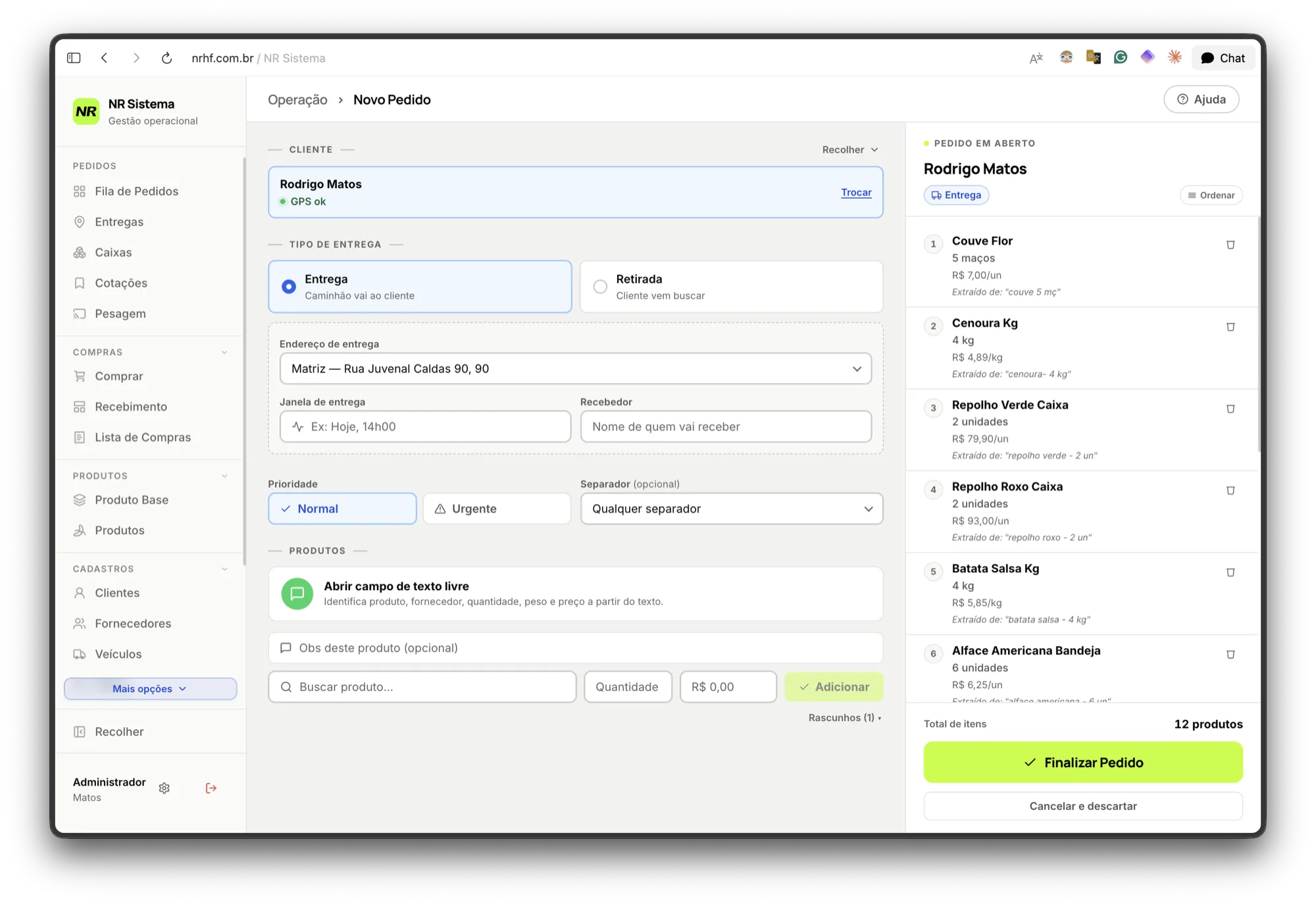Viewport: 1316px width, 904px height.
Task: Expand Mais opções in the sidebar
Action: (150, 689)
